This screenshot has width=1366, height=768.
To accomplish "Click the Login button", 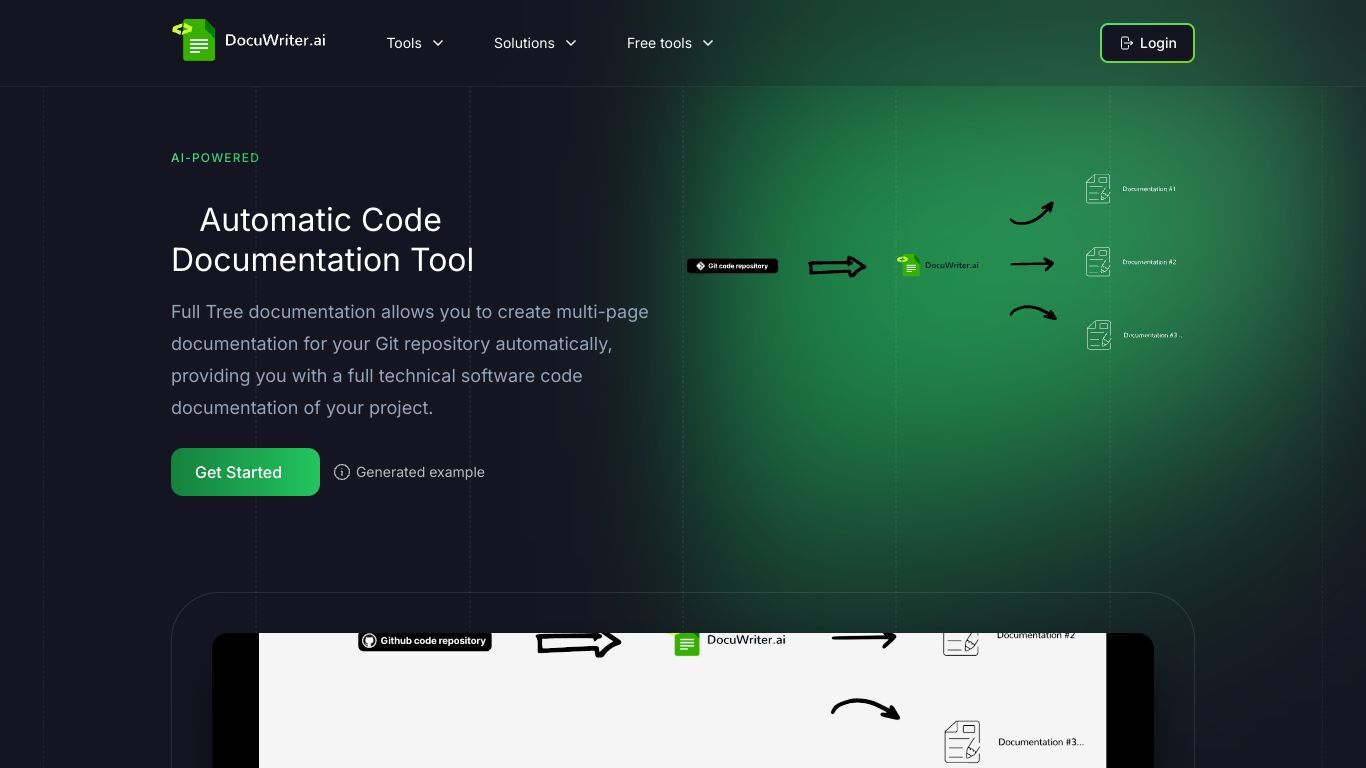I will 1147,43.
